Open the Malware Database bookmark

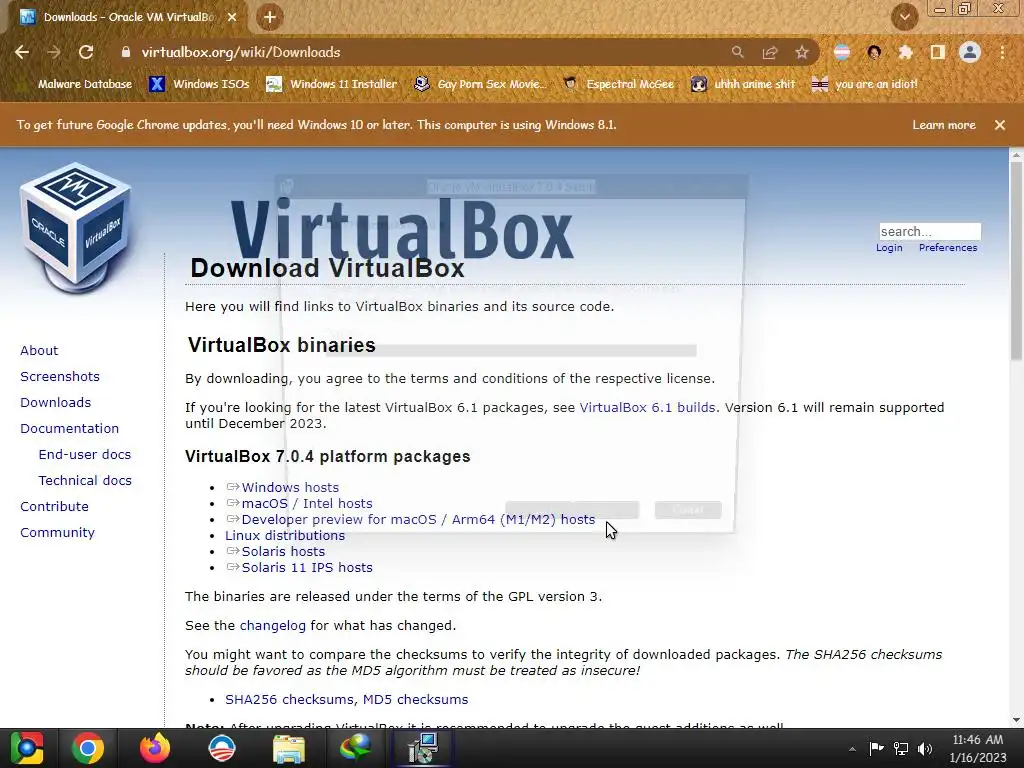[x=85, y=84]
